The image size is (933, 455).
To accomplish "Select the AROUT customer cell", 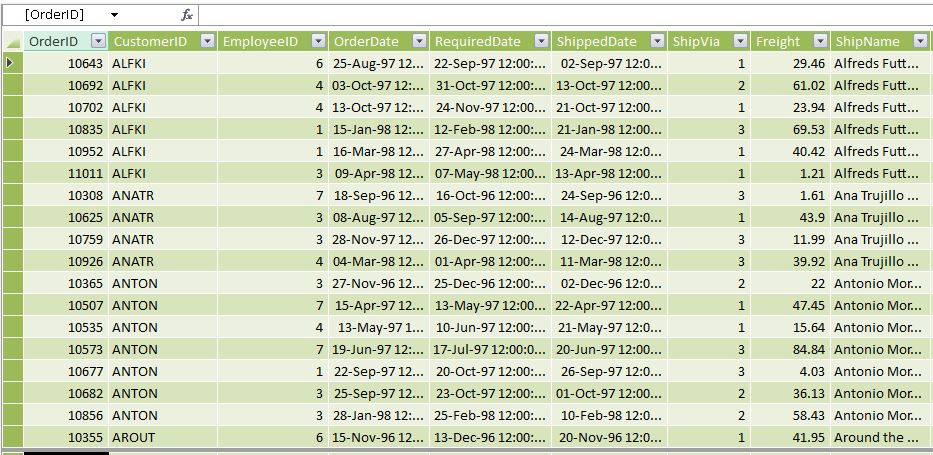I will point(134,437).
